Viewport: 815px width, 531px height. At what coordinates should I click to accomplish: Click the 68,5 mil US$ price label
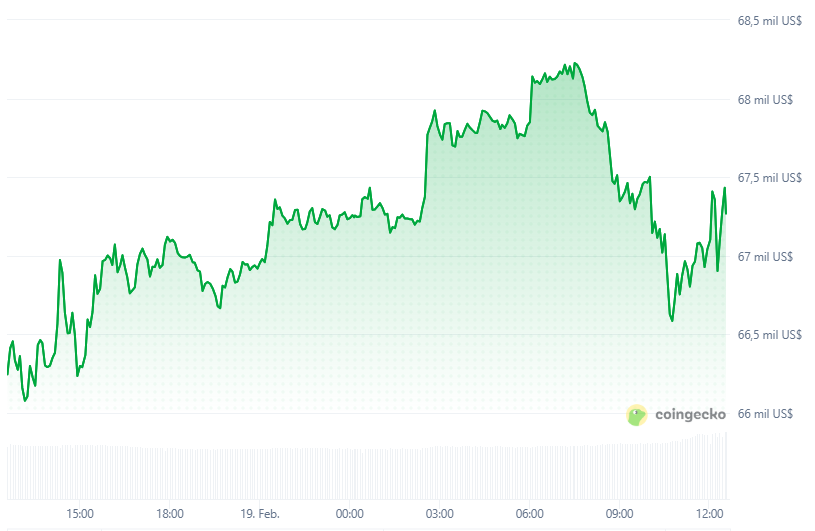click(770, 21)
